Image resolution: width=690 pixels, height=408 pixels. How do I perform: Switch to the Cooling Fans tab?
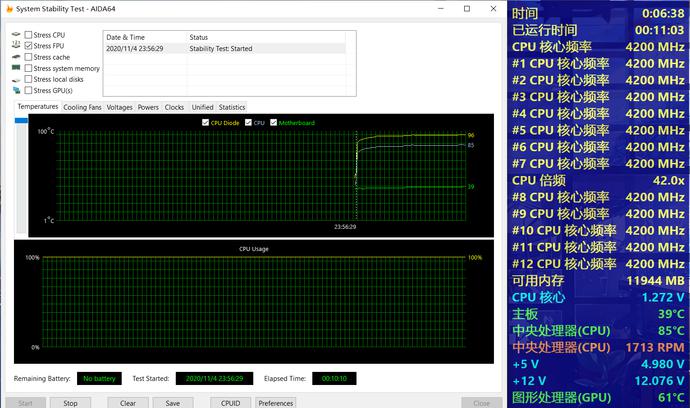82,107
